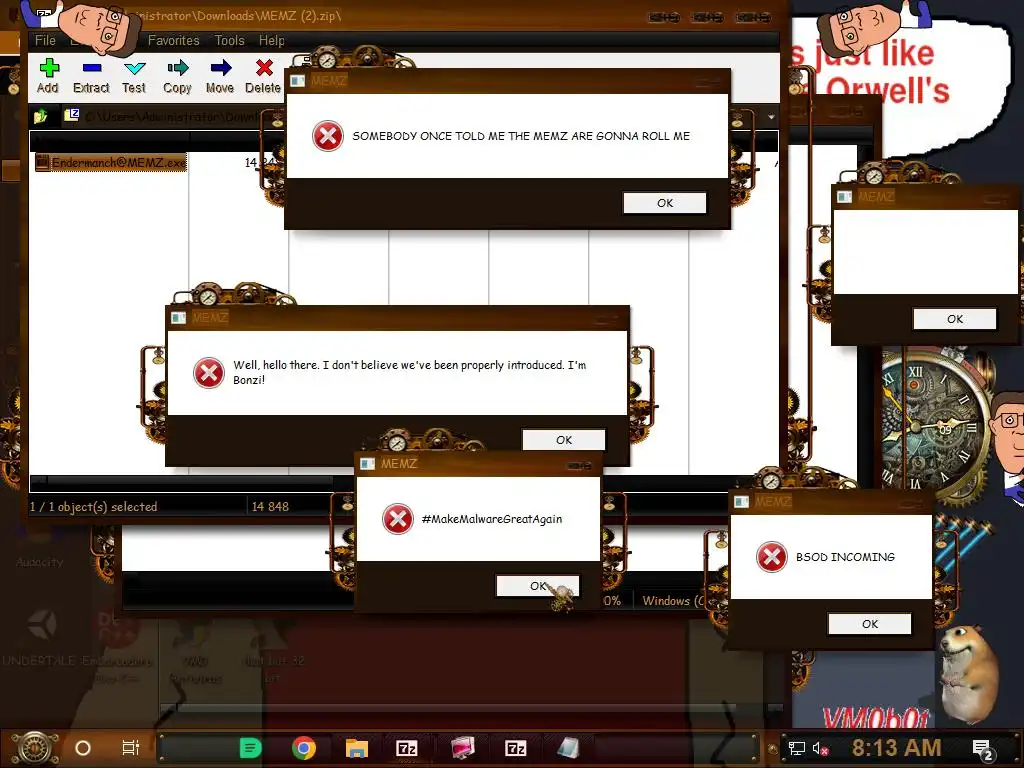Open File Explorer from the taskbar
Viewport: 1024px width, 768px height.
point(357,748)
